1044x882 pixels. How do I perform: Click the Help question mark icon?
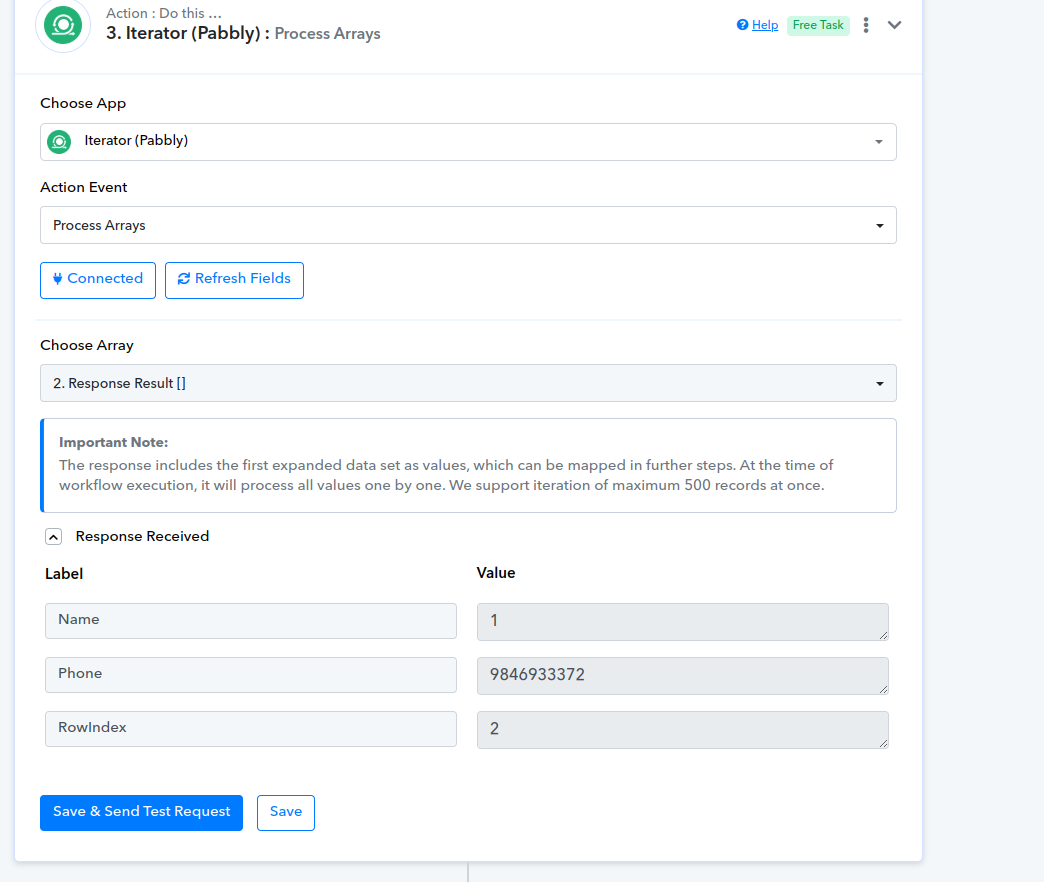(x=742, y=25)
